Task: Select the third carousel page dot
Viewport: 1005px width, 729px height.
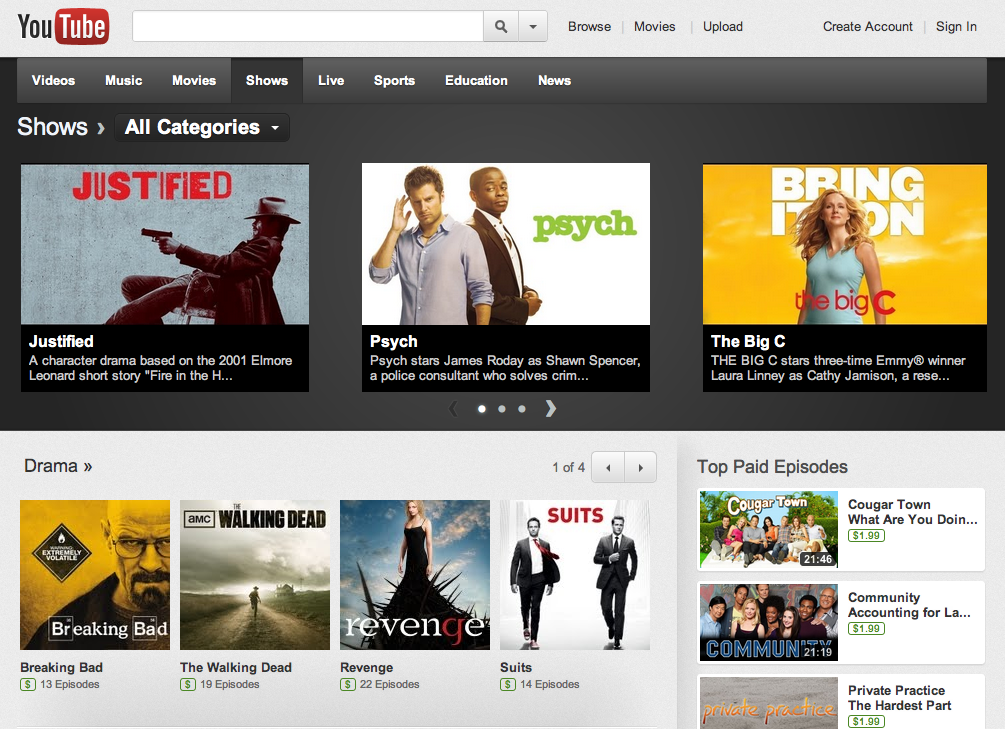Action: tap(522, 408)
